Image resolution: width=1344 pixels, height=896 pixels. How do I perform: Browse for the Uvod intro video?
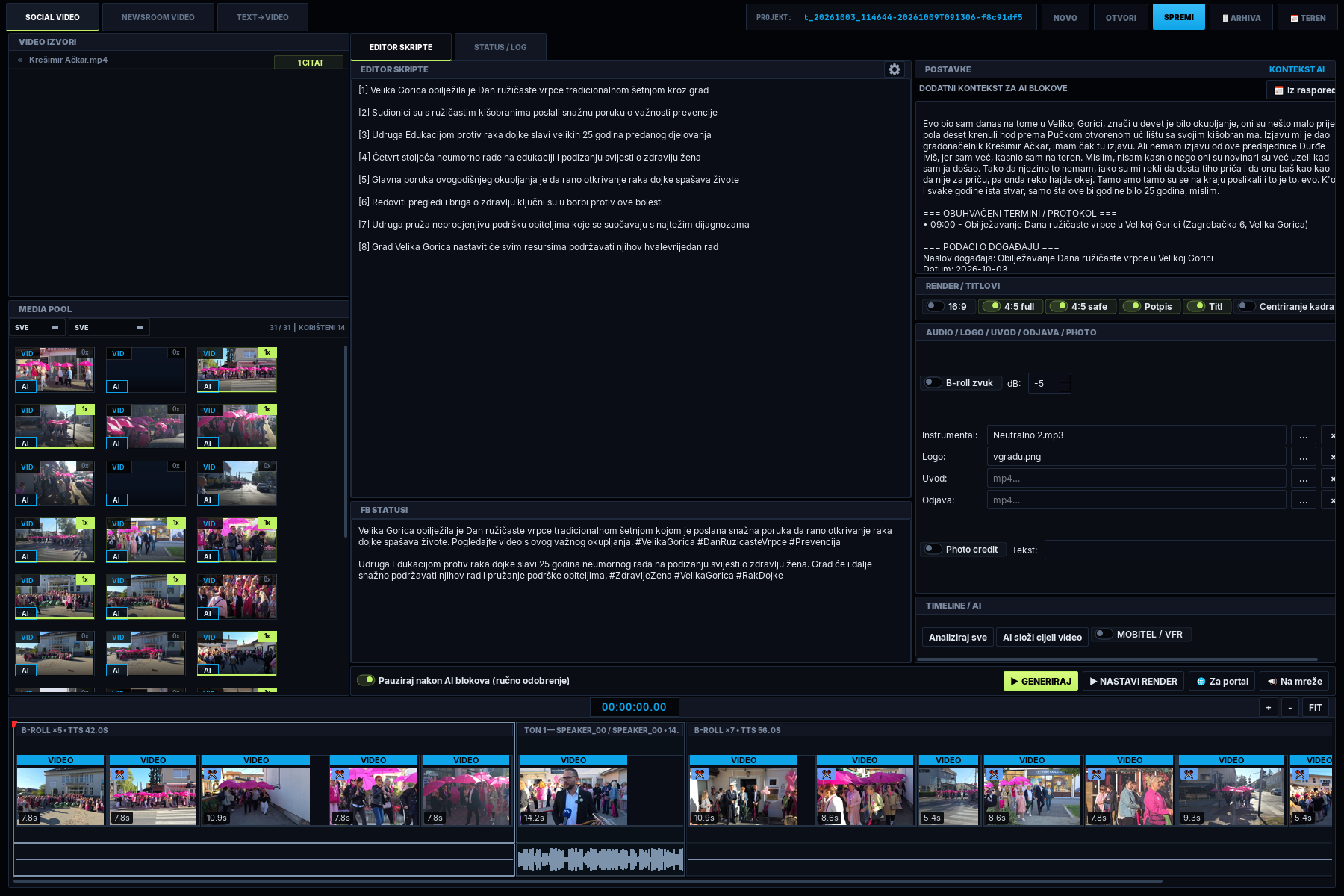(1303, 479)
